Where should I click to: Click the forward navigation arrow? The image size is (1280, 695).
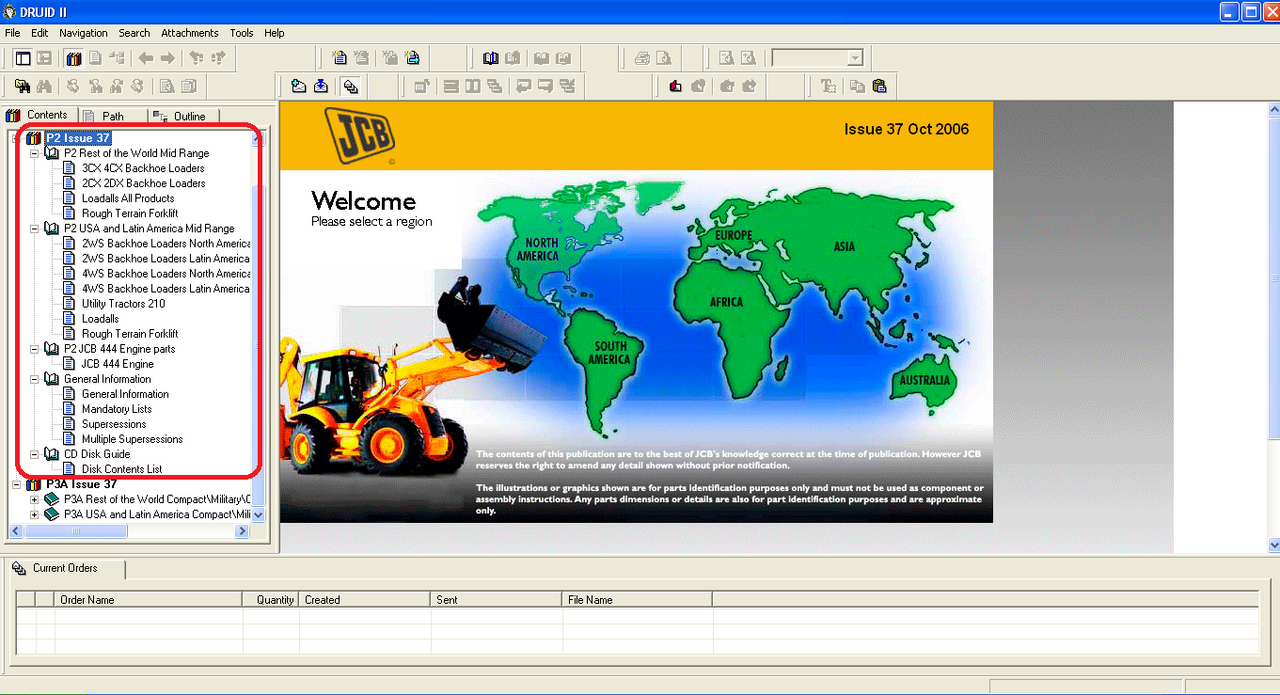(168, 59)
